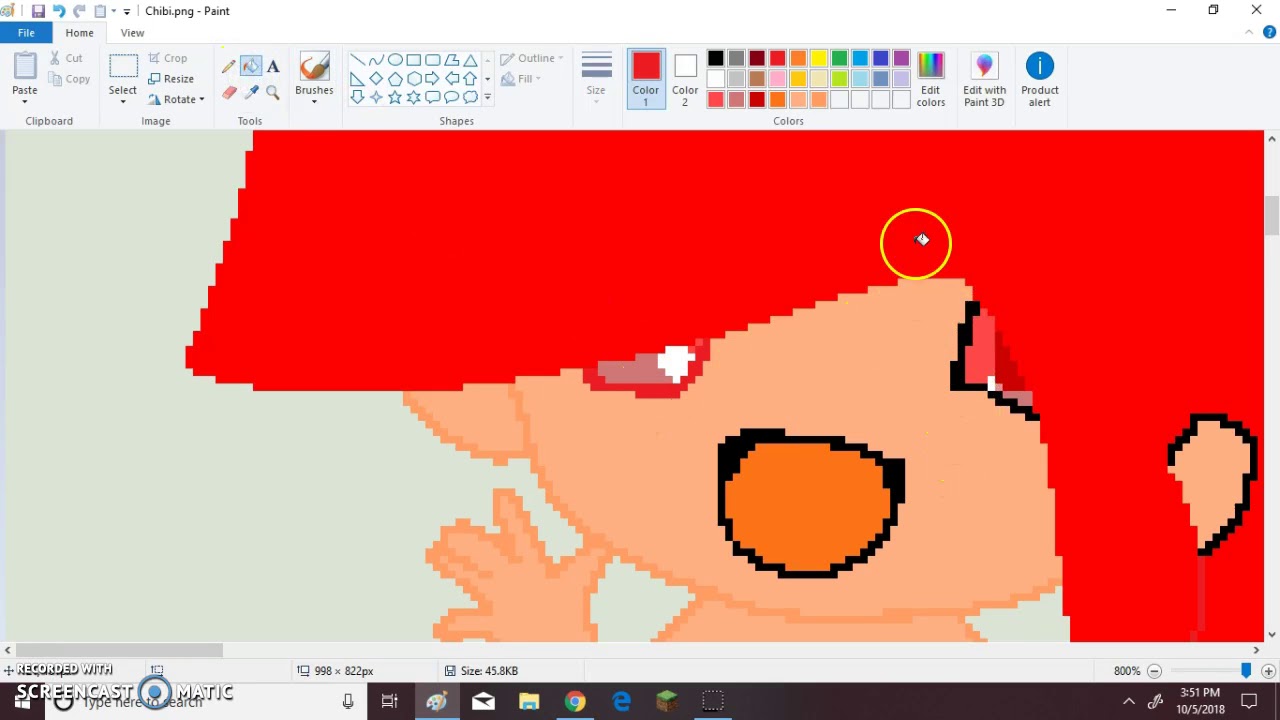Pick the black color swatch
1280x720 pixels.
(x=716, y=58)
